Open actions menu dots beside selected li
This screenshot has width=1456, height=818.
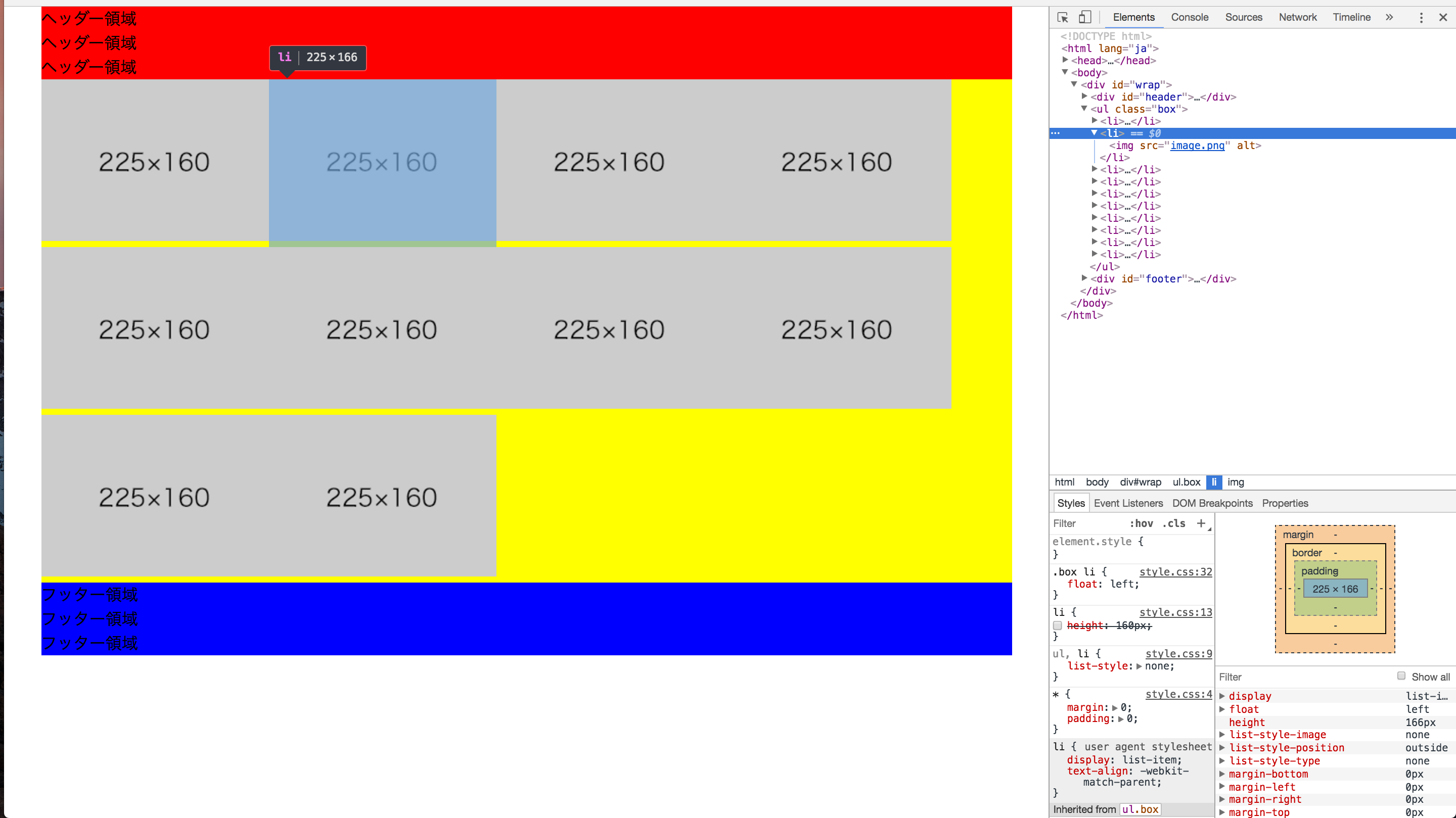coord(1055,133)
